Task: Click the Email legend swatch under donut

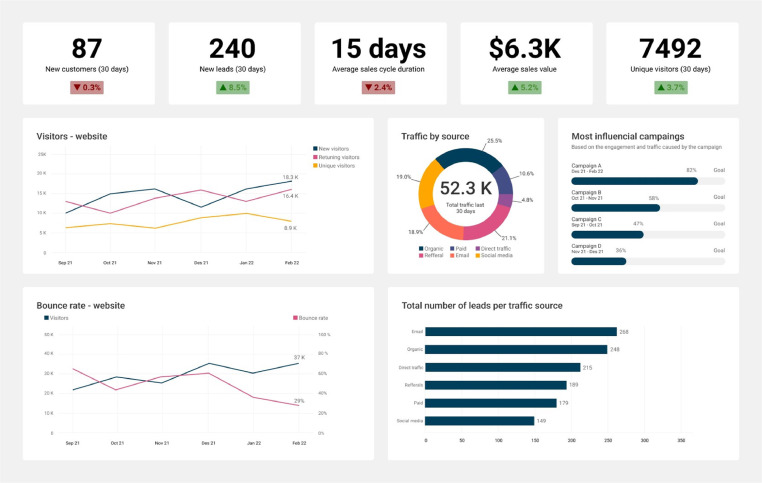Action: point(452,256)
